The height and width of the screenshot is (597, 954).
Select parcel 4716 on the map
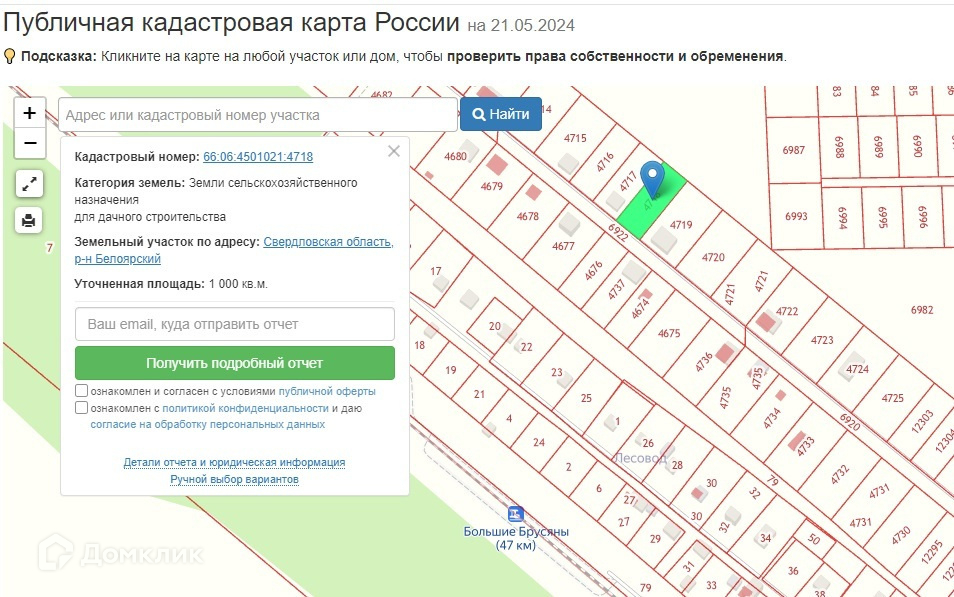605,162
